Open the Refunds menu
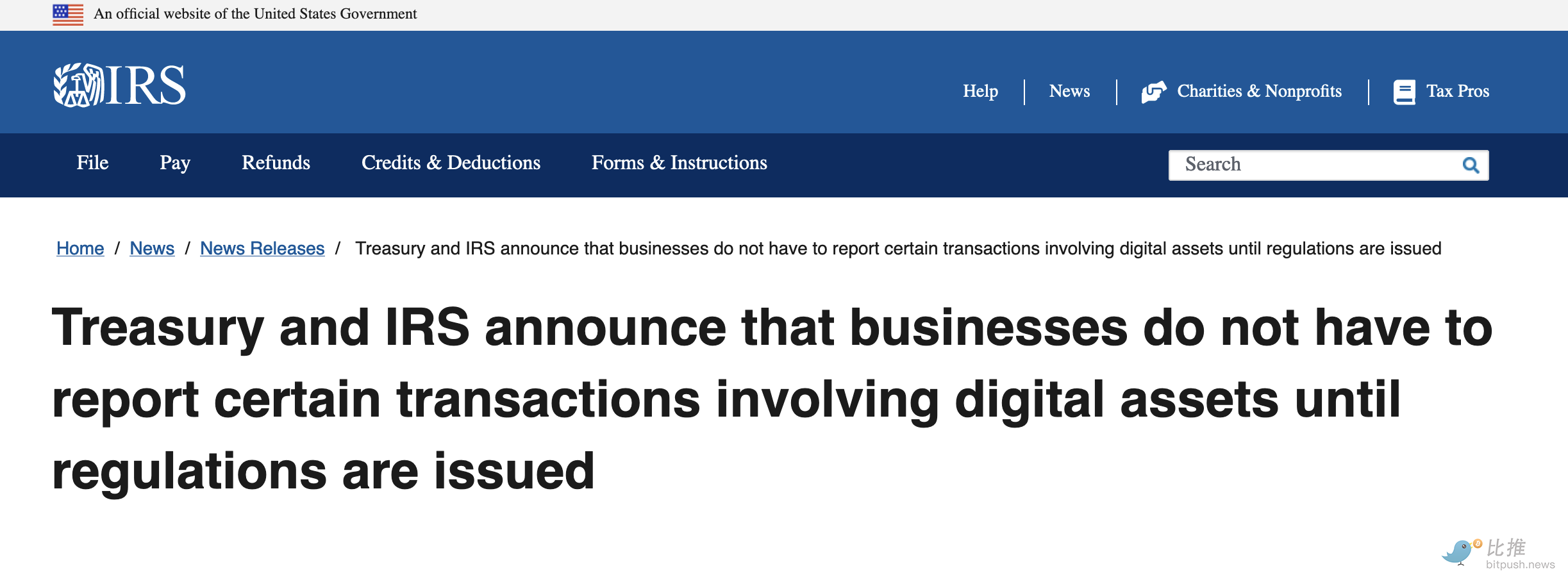The width and height of the screenshot is (1568, 582). tap(276, 163)
